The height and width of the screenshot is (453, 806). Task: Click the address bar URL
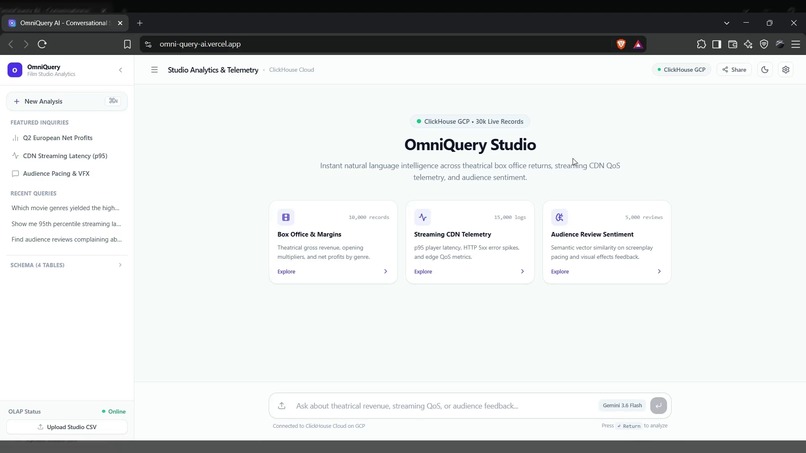200,44
